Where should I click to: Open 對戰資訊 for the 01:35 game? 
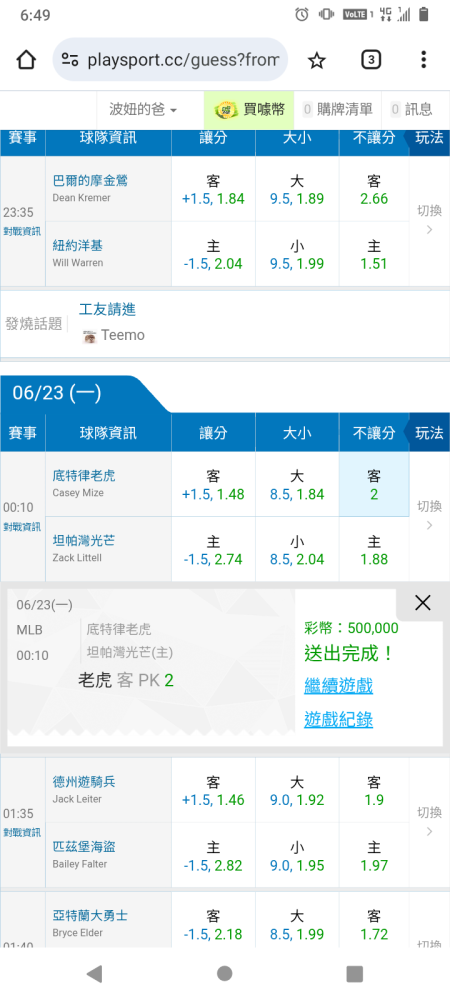coord(22,832)
